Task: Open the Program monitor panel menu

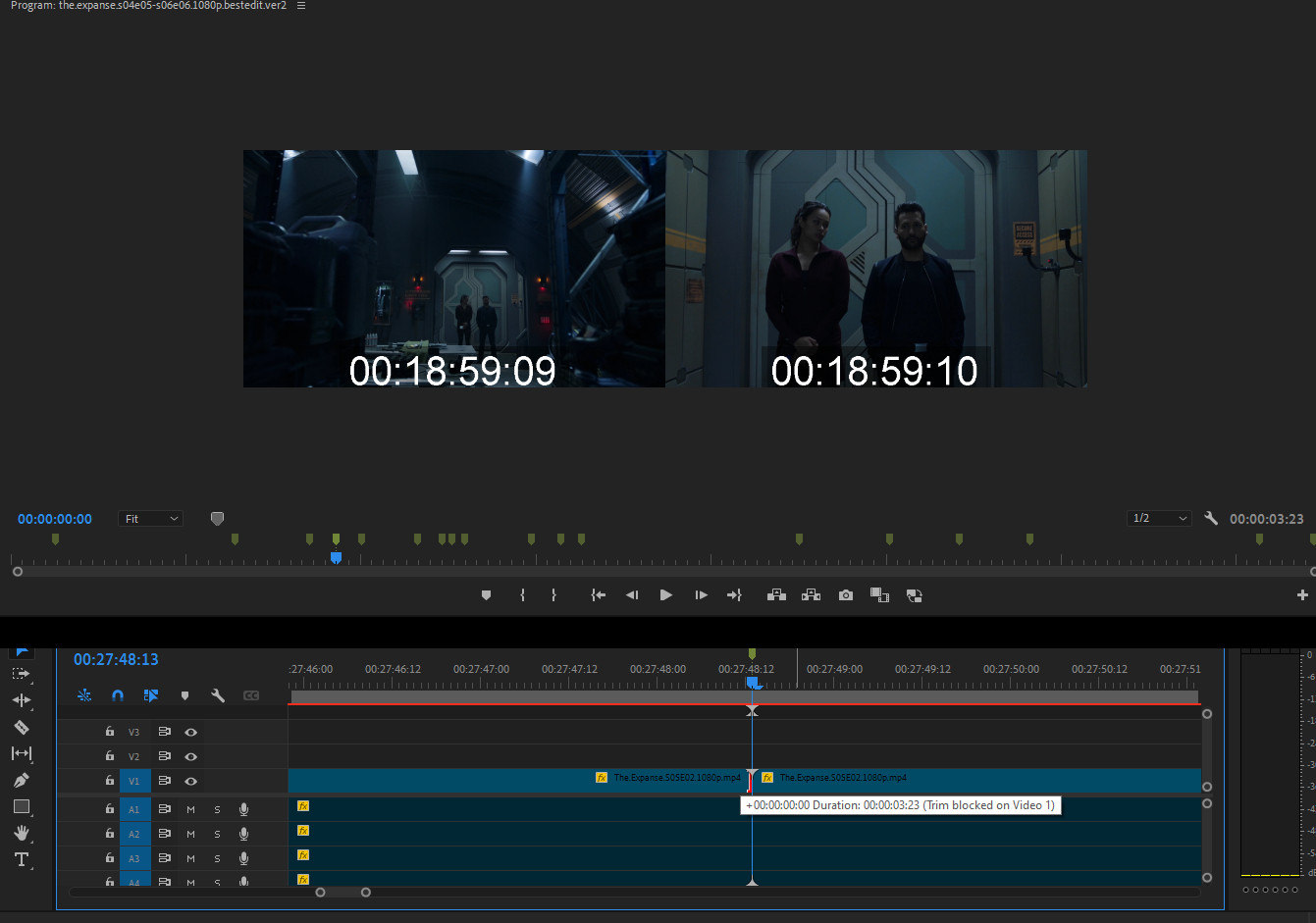Action: pos(301,6)
